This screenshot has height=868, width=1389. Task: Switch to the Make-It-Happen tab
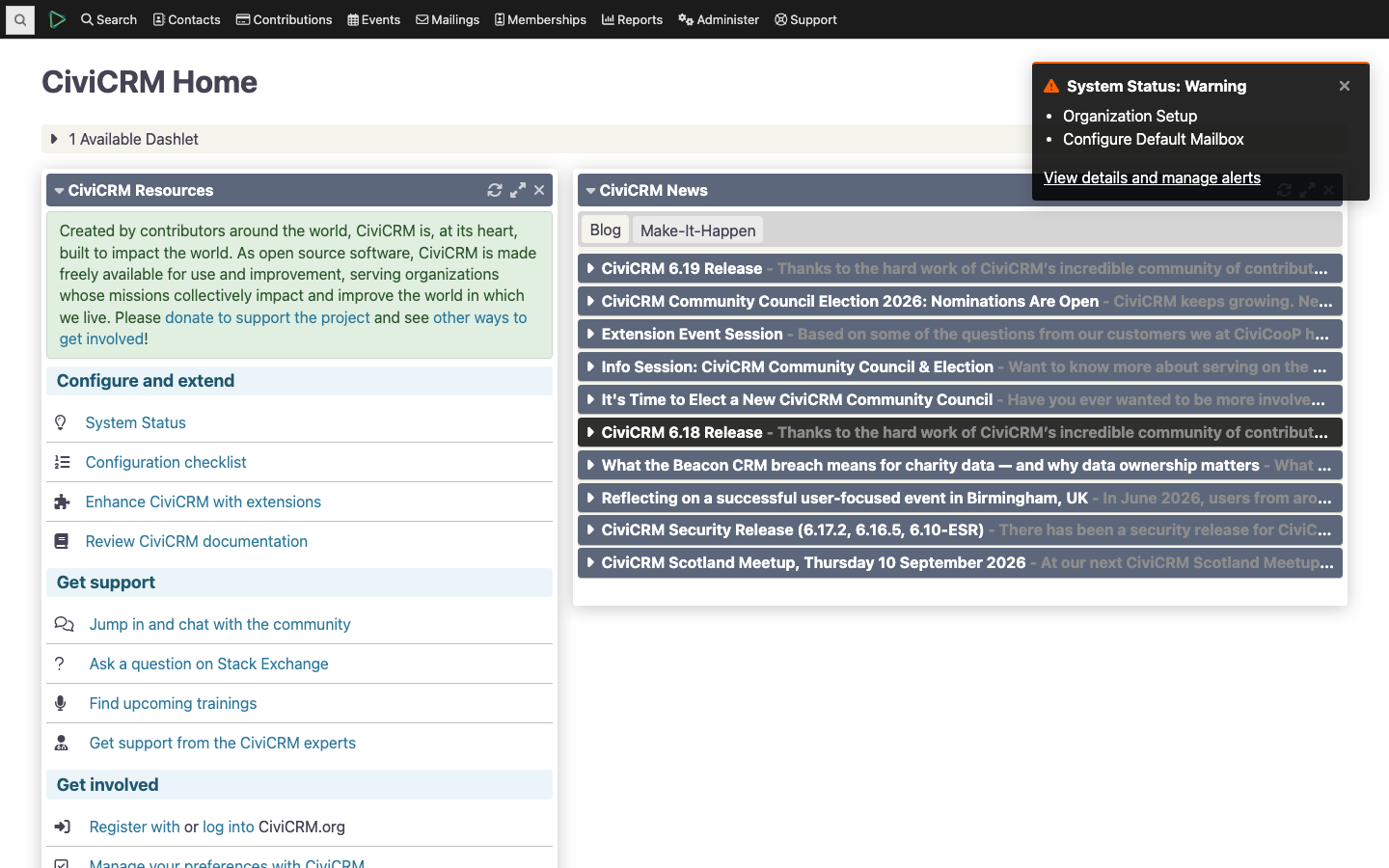pyautogui.click(x=698, y=231)
